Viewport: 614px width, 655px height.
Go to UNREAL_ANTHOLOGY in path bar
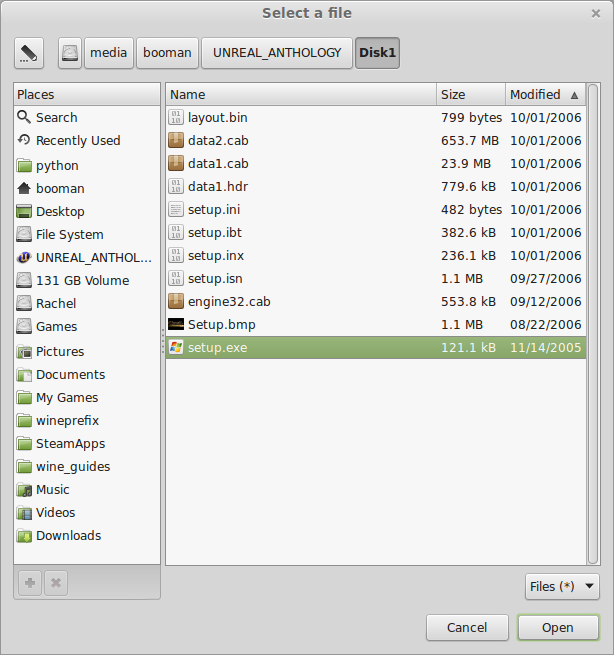tap(277, 53)
